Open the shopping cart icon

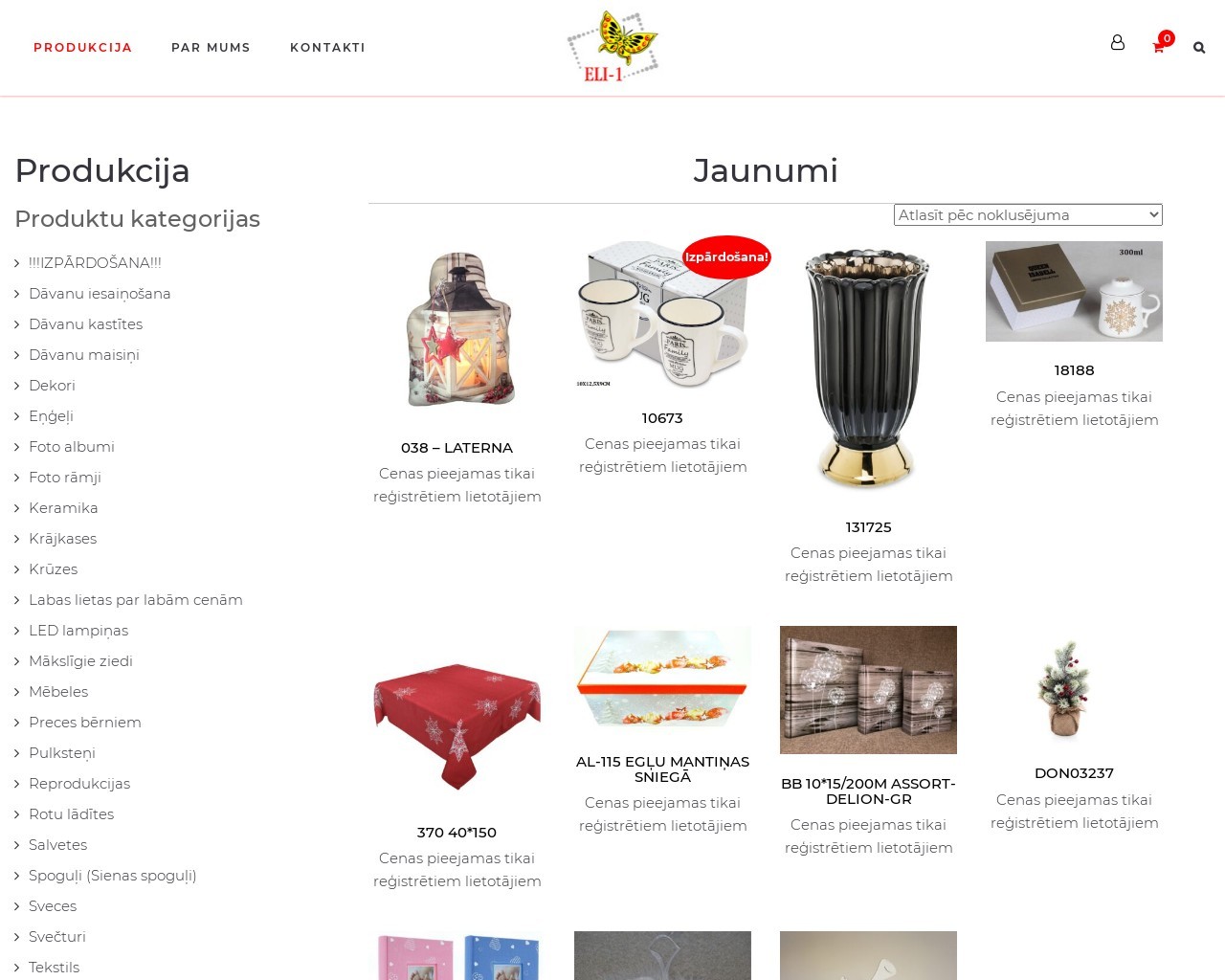[1158, 47]
